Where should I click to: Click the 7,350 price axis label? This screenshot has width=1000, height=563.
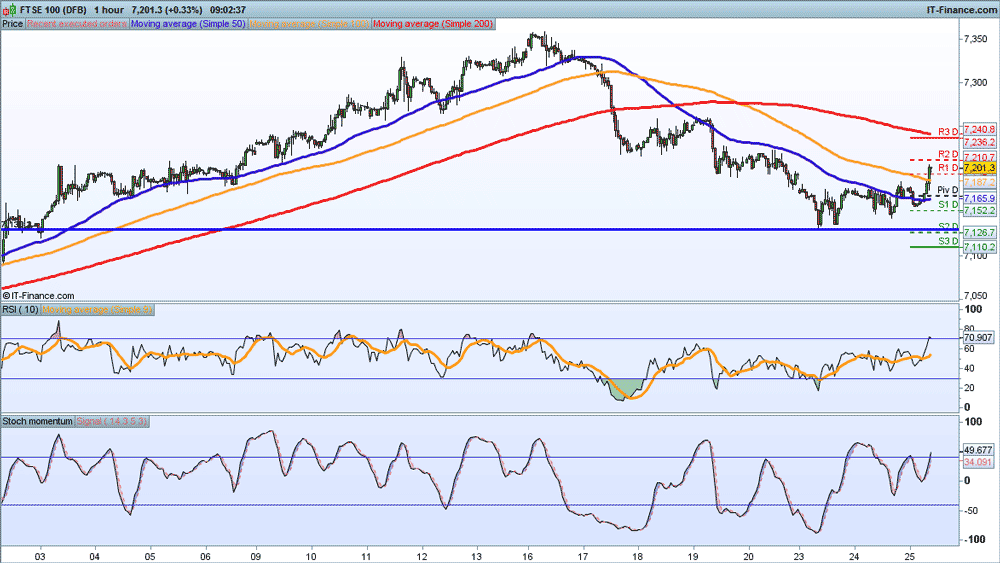[x=976, y=40]
